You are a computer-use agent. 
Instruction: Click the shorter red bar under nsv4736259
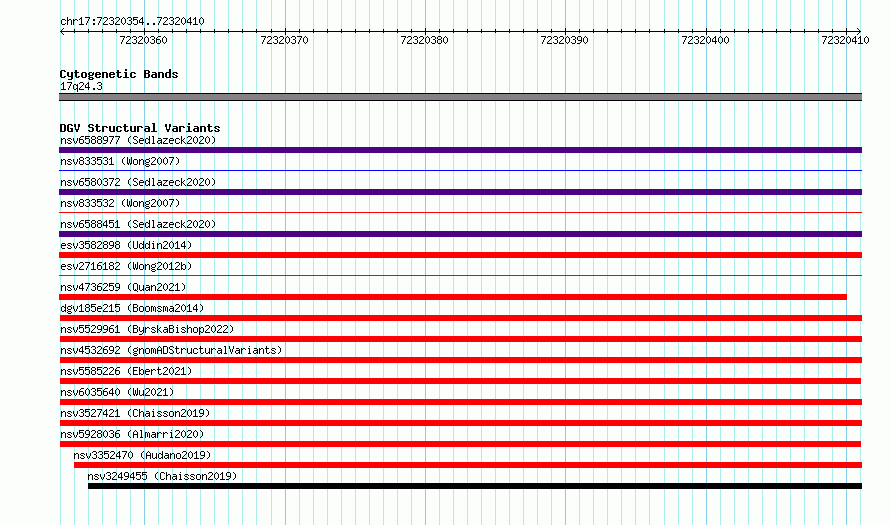(x=453, y=297)
